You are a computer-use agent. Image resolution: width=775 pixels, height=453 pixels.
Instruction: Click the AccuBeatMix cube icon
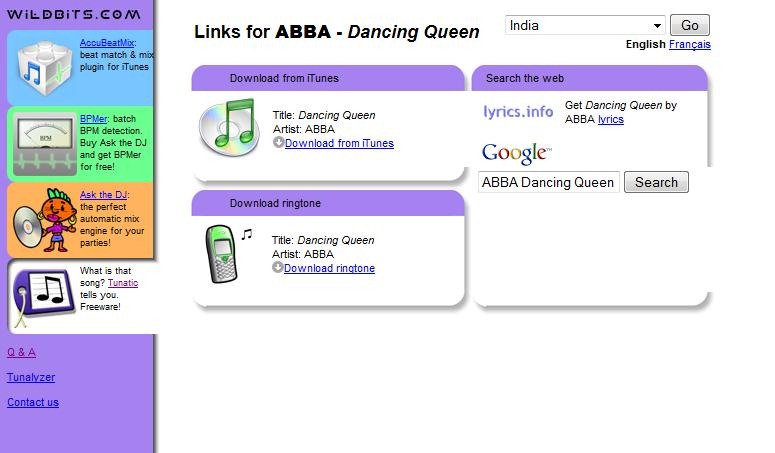click(x=43, y=69)
